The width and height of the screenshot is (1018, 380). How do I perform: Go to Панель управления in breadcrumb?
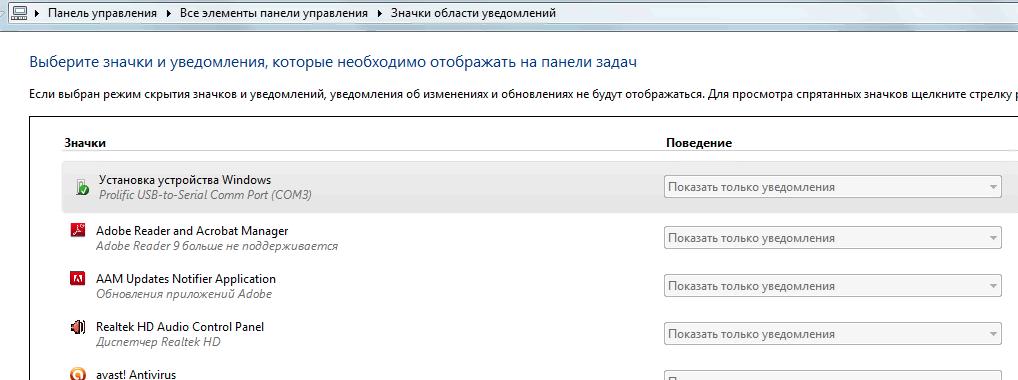click(x=103, y=13)
